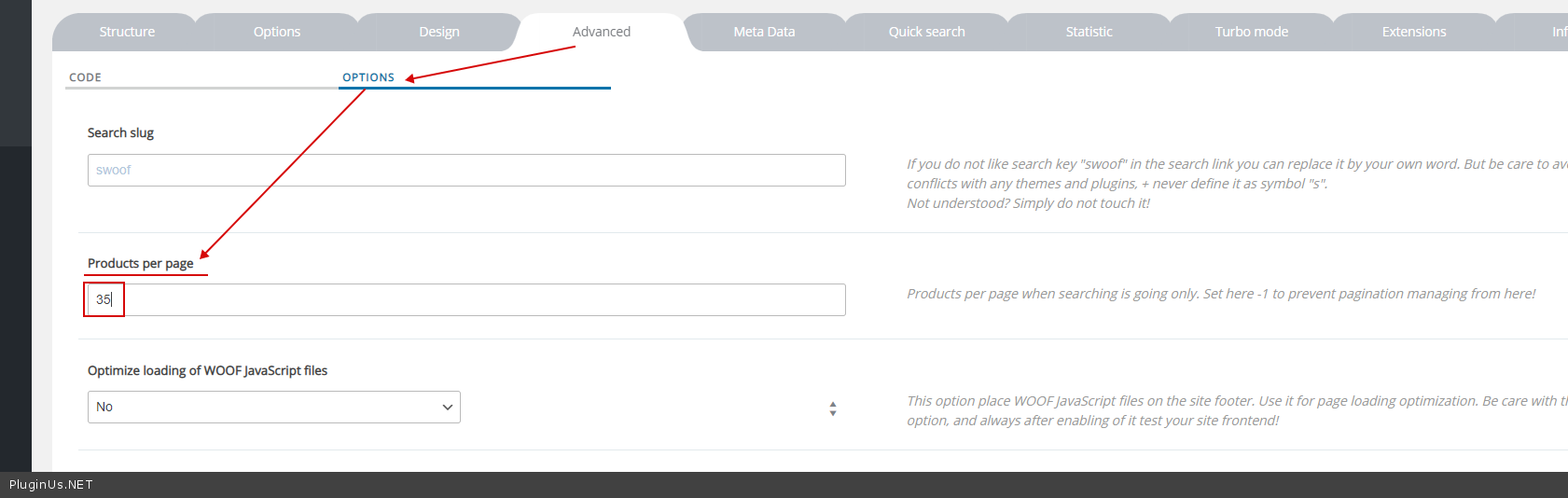1568x498 pixels.
Task: Go to the Extensions tab
Action: pyautogui.click(x=1413, y=32)
